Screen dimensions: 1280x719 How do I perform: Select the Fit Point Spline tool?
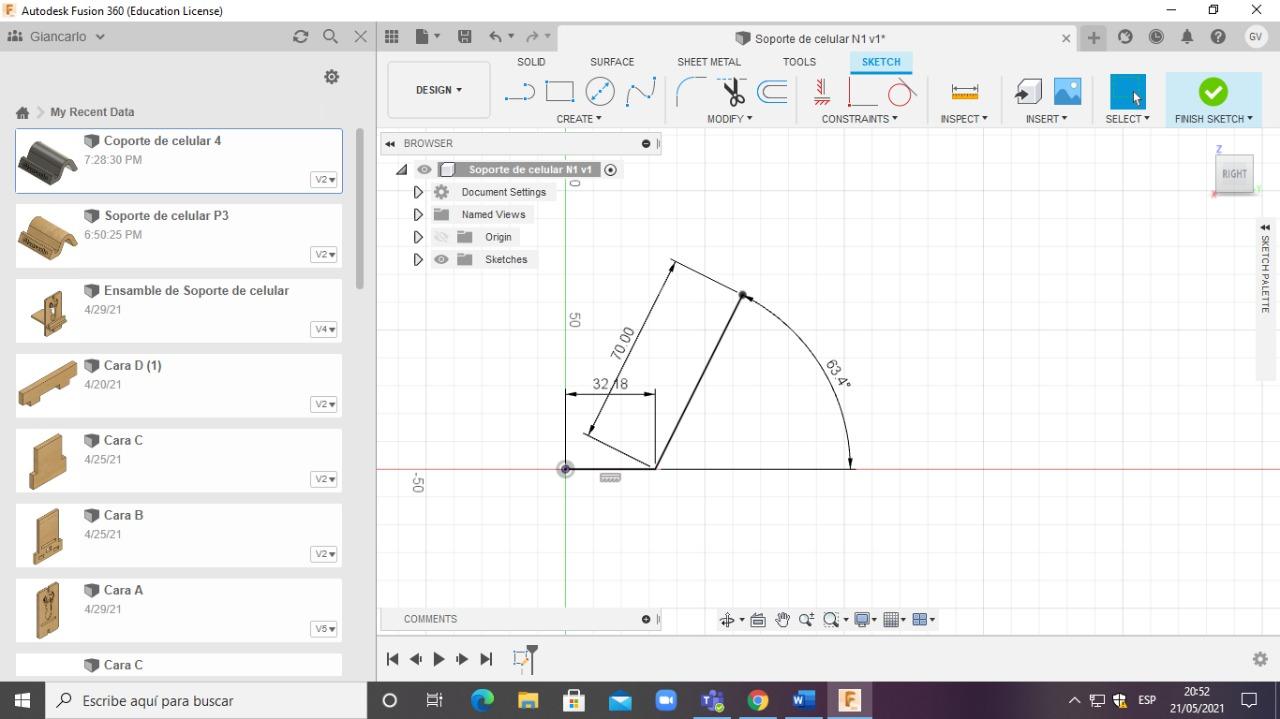point(641,92)
